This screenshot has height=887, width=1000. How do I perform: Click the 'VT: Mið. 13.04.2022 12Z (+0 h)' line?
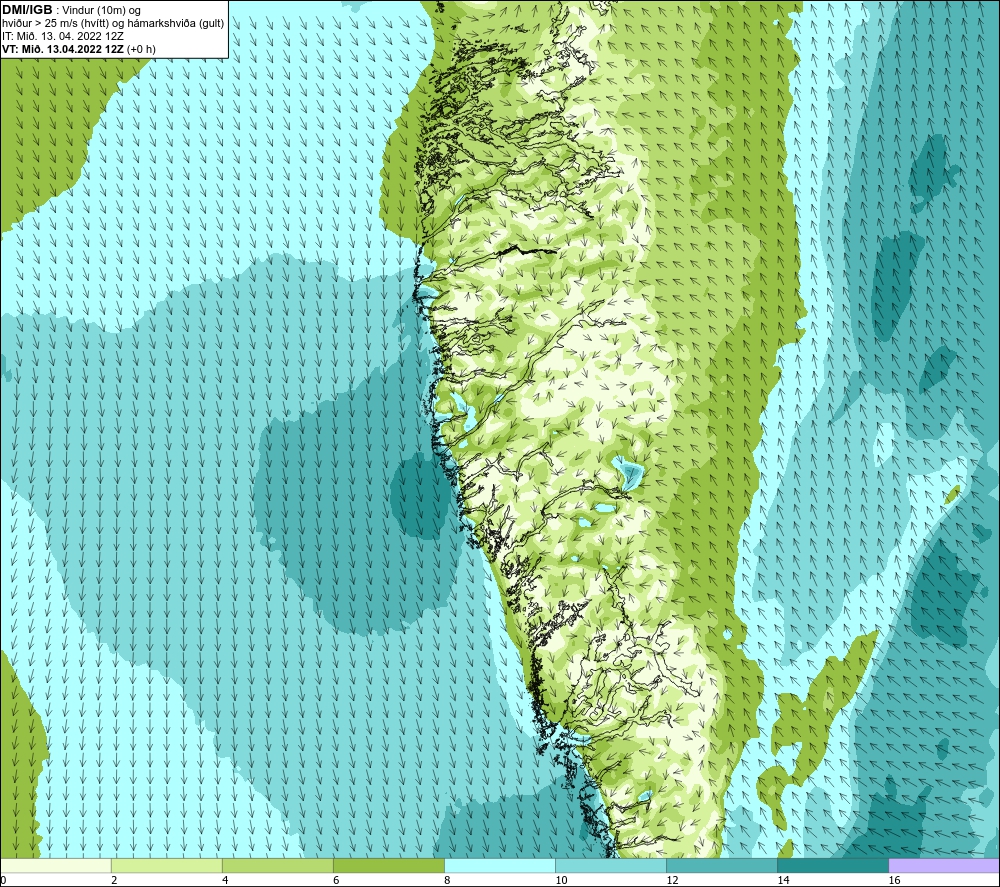point(79,49)
